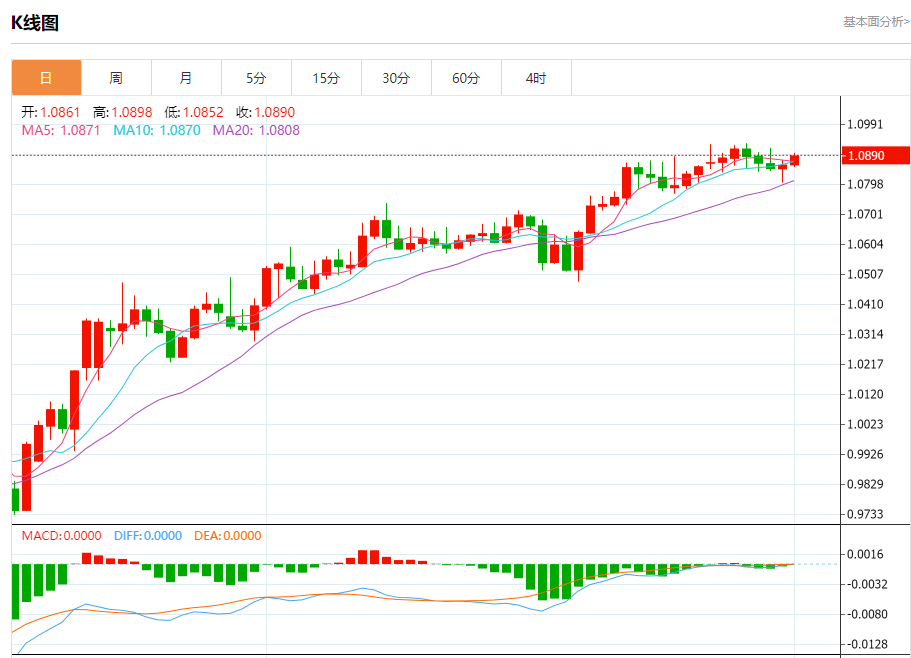Viewport: 911px width, 658px height.
Task: Click the 0.9733 price axis label
Action: point(865,514)
